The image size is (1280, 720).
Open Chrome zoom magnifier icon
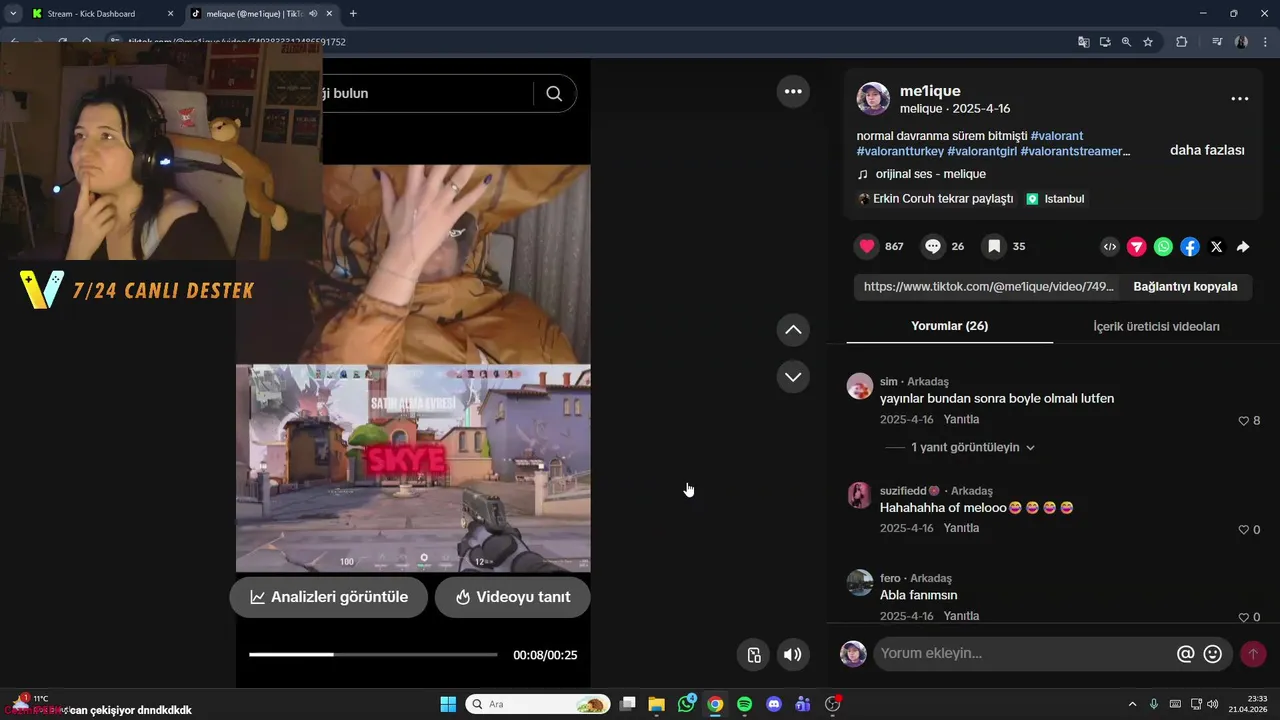(1126, 42)
